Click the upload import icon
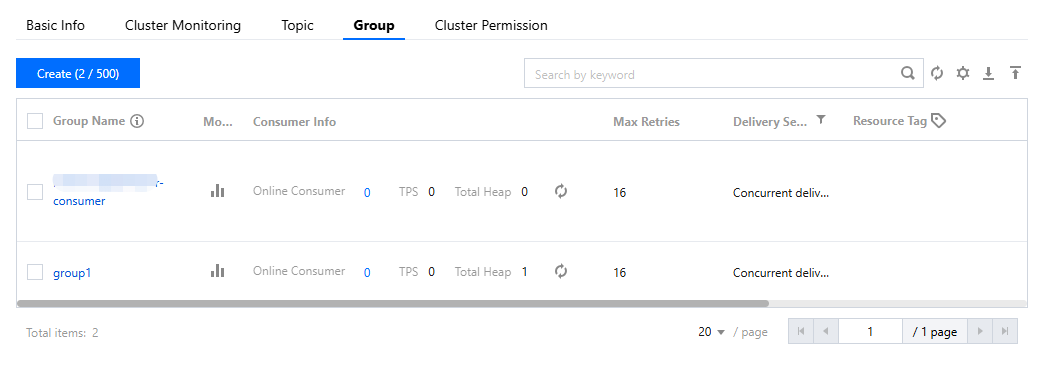Viewport: 1043px width, 372px height. pyautogui.click(x=1015, y=73)
